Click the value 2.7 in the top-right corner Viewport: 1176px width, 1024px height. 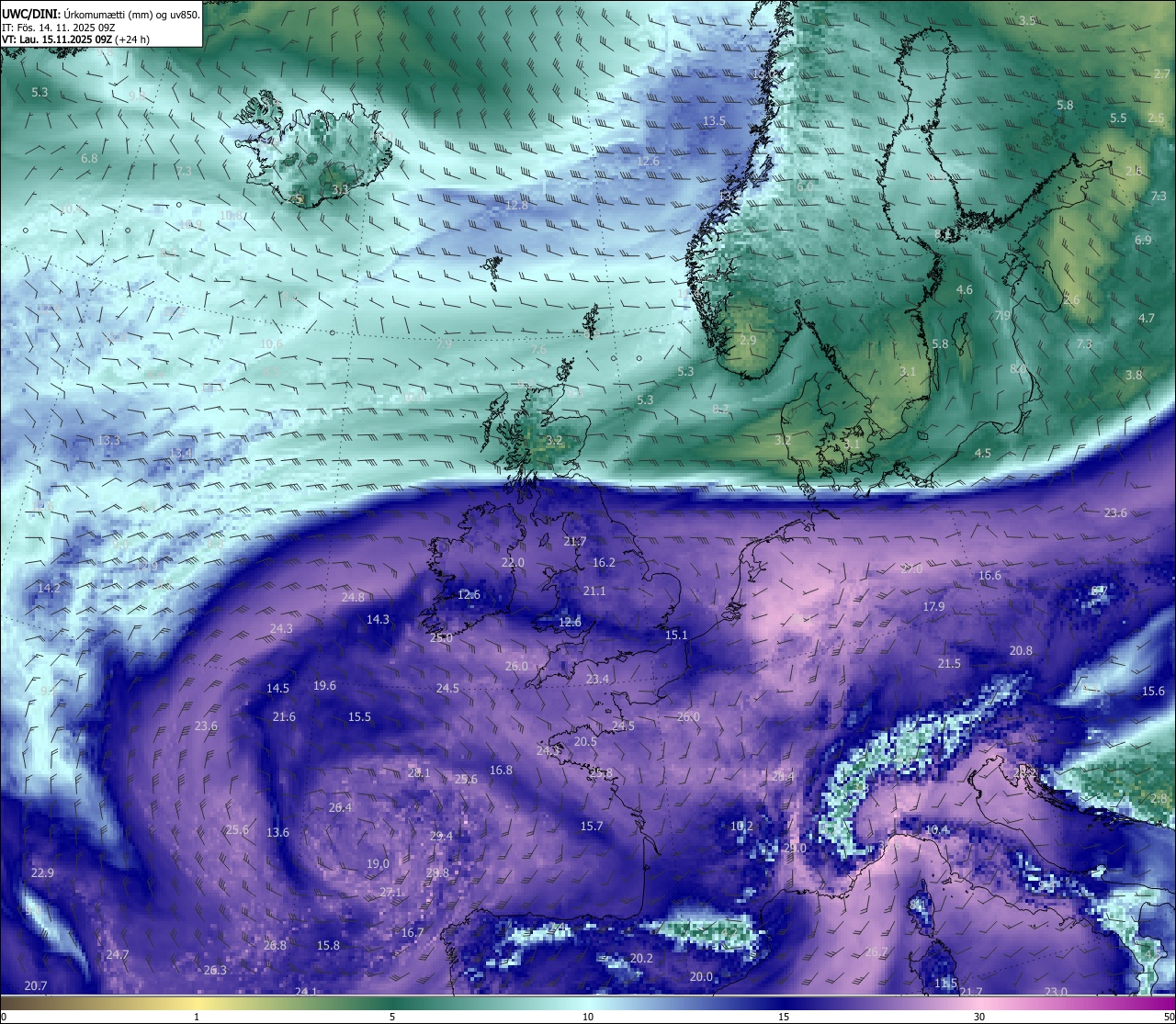(1162, 73)
